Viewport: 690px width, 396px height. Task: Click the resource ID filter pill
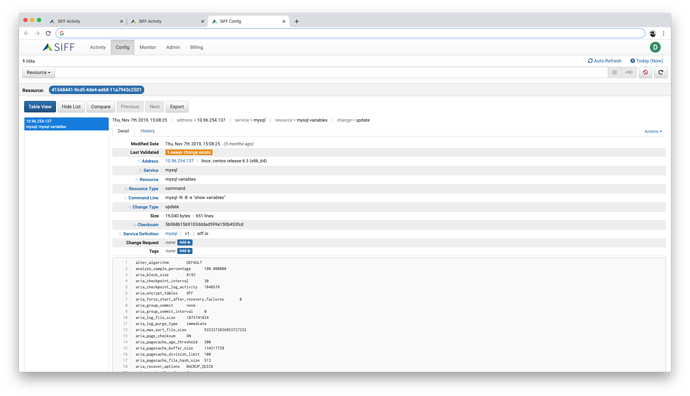click(96, 90)
